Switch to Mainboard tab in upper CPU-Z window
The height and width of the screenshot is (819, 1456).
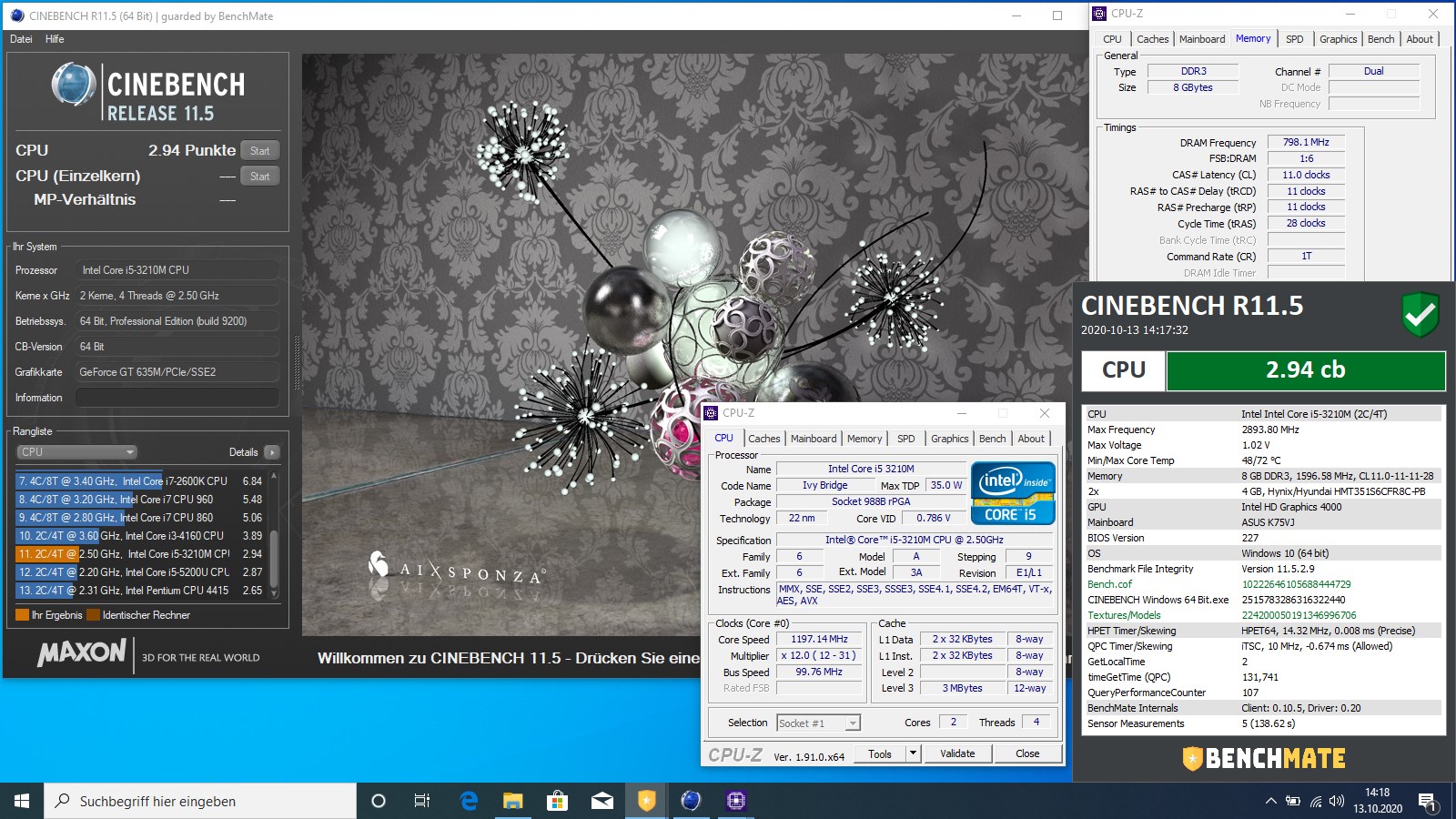(1202, 39)
